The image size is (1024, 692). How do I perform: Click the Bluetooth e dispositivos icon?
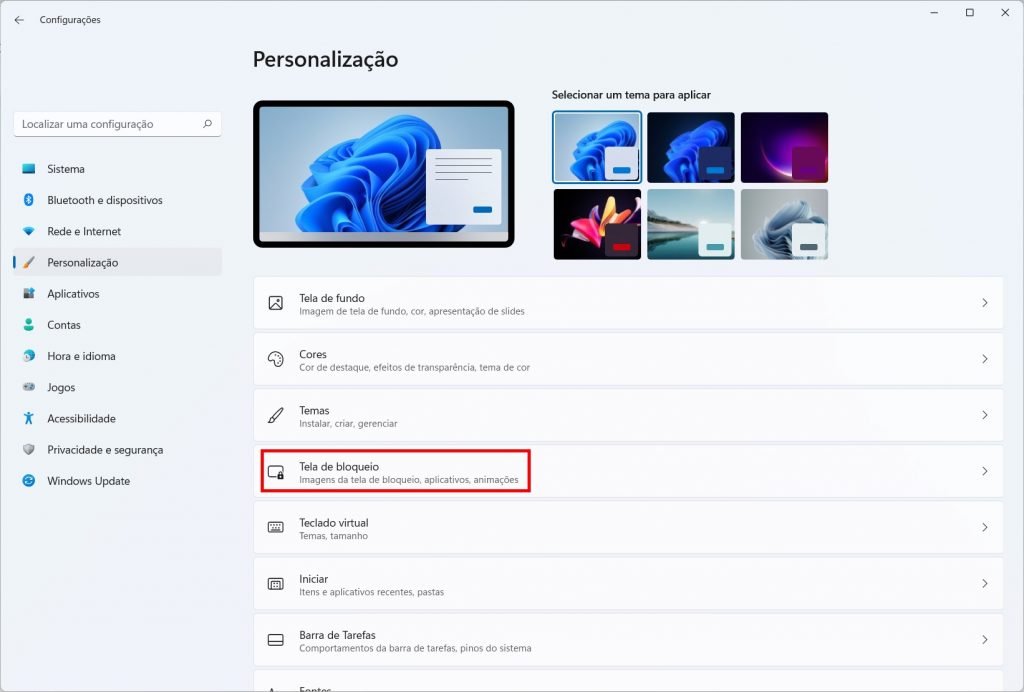[x=29, y=200]
